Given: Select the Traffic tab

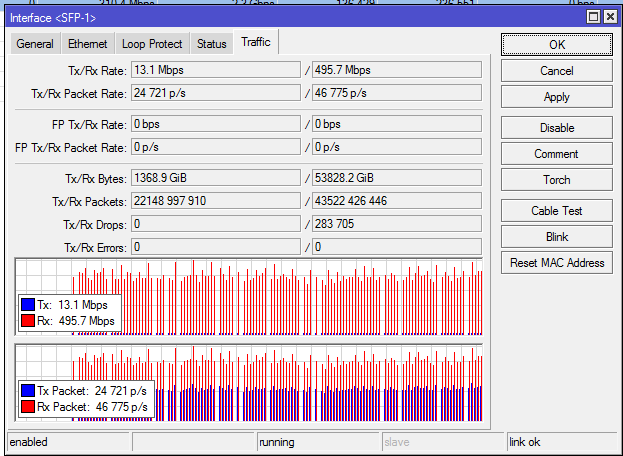Looking at the screenshot, I should (256, 42).
